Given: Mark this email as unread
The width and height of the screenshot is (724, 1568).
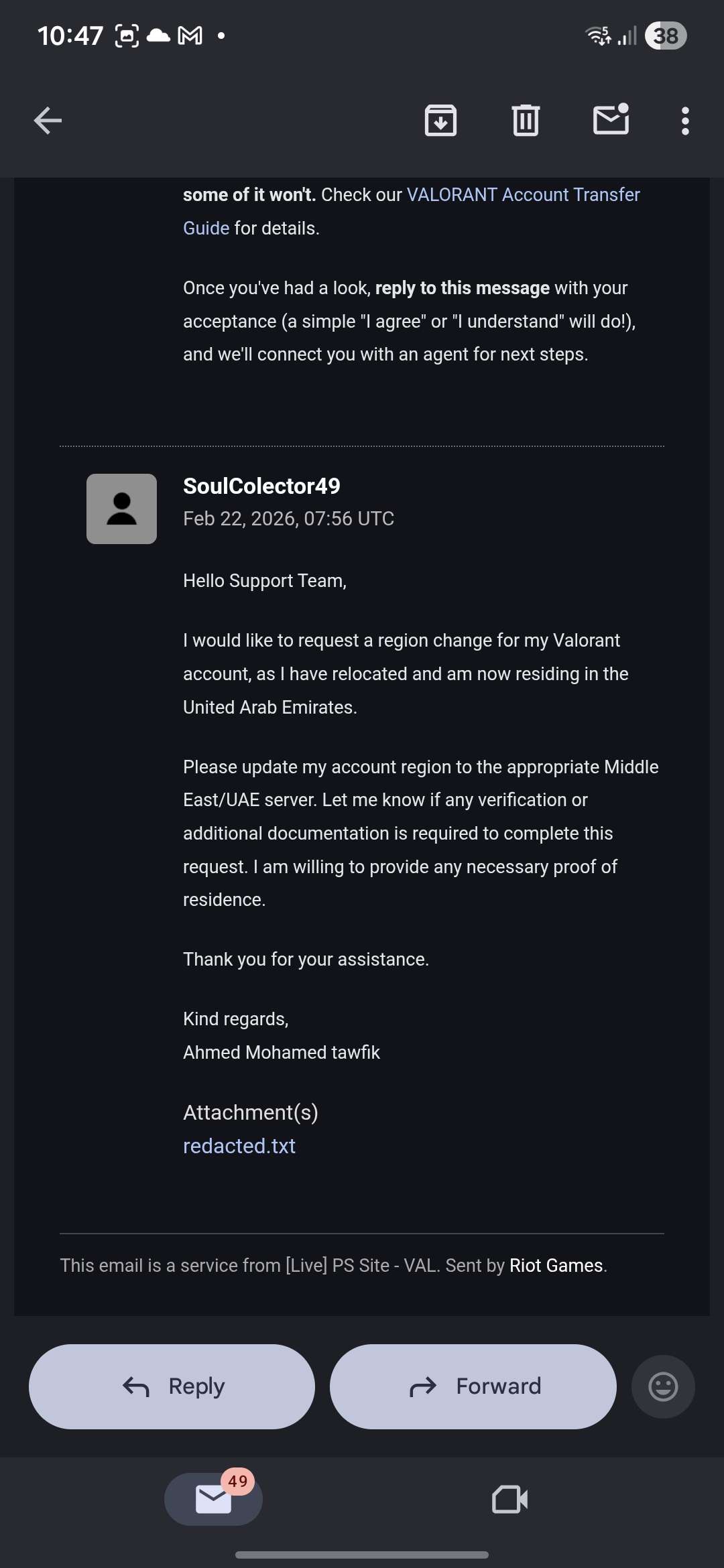Looking at the screenshot, I should coord(611,120).
